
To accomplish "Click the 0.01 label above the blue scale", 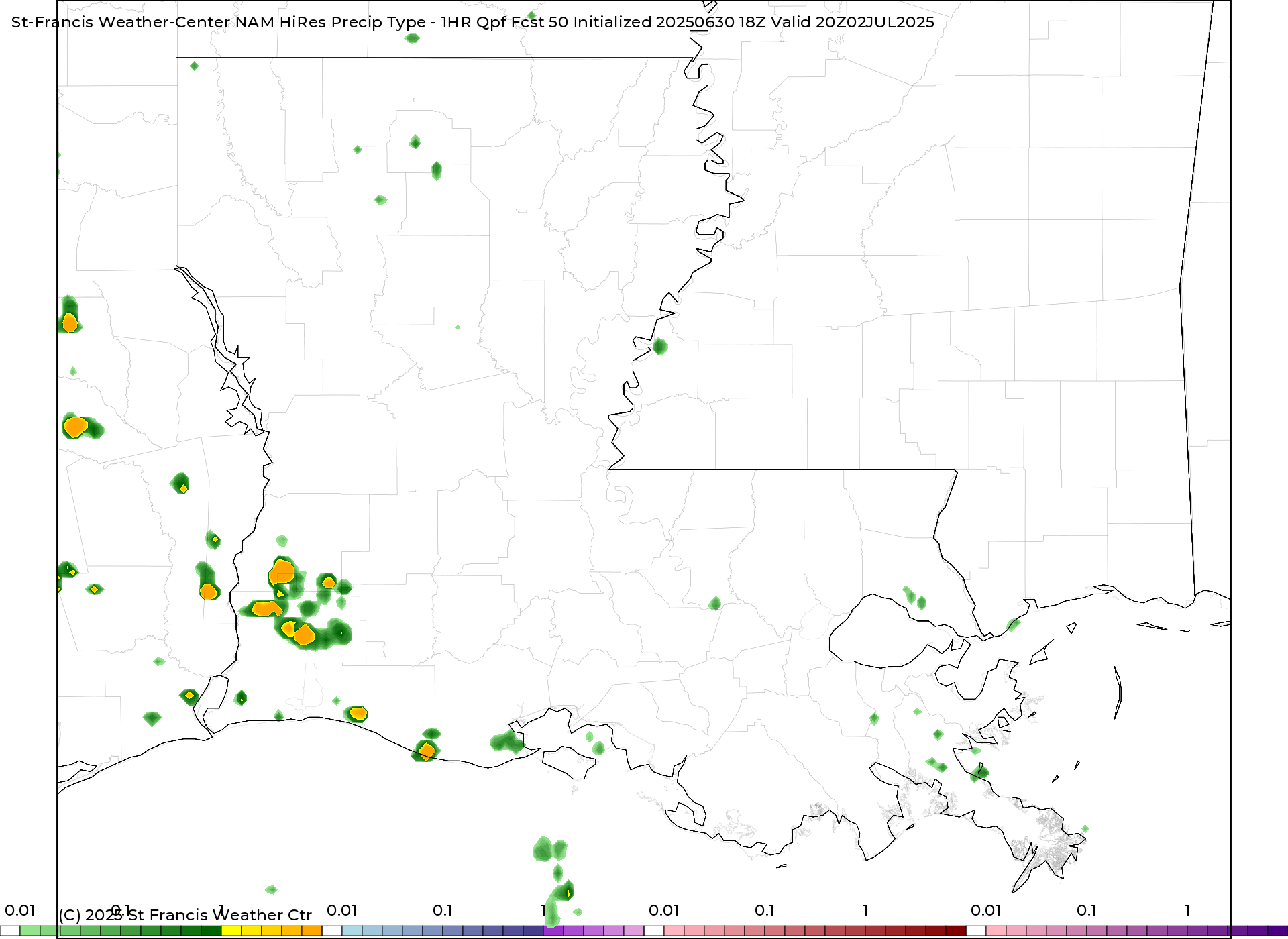I will click(341, 910).
